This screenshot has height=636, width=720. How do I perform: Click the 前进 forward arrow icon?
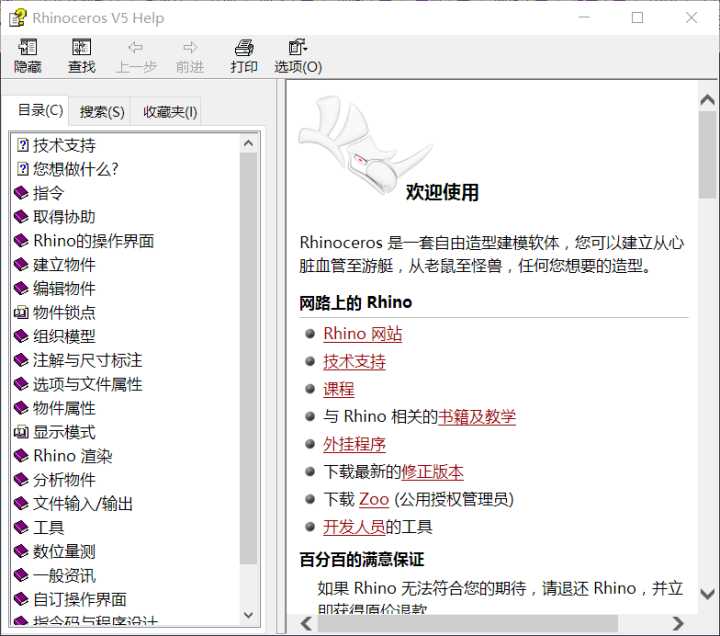click(x=190, y=47)
